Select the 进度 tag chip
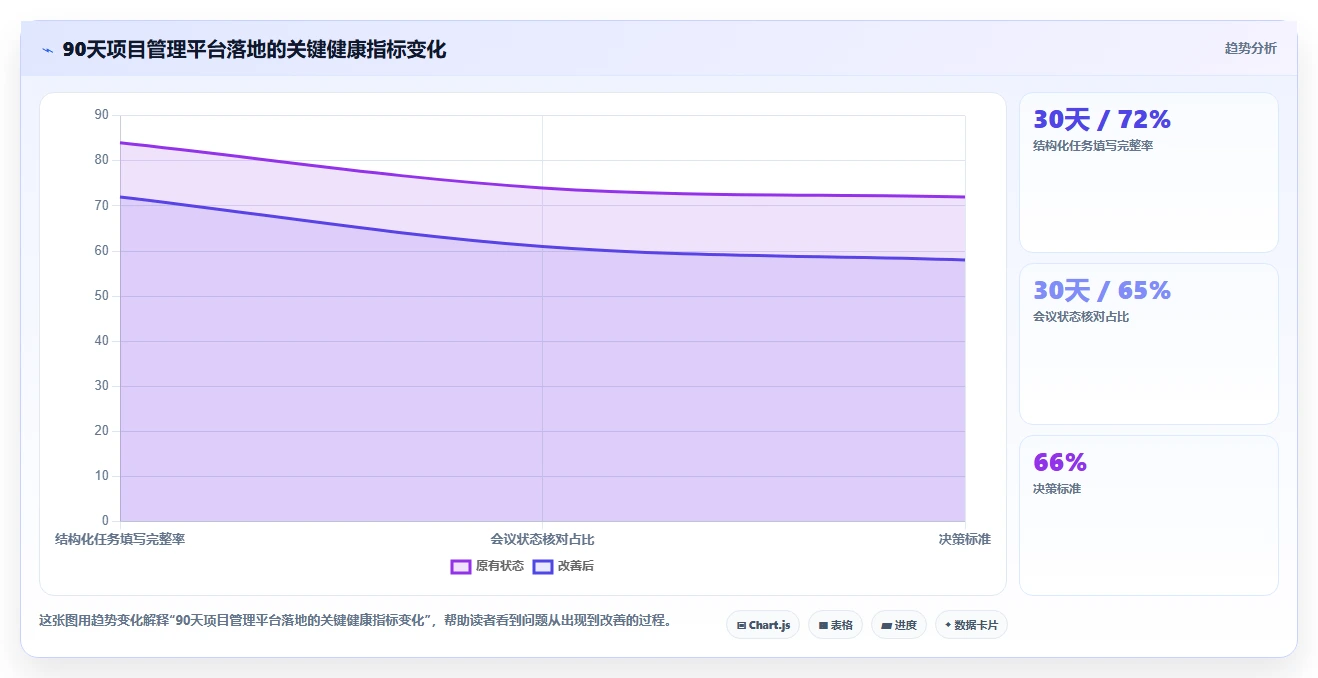Image resolution: width=1318 pixels, height=678 pixels. (x=899, y=625)
